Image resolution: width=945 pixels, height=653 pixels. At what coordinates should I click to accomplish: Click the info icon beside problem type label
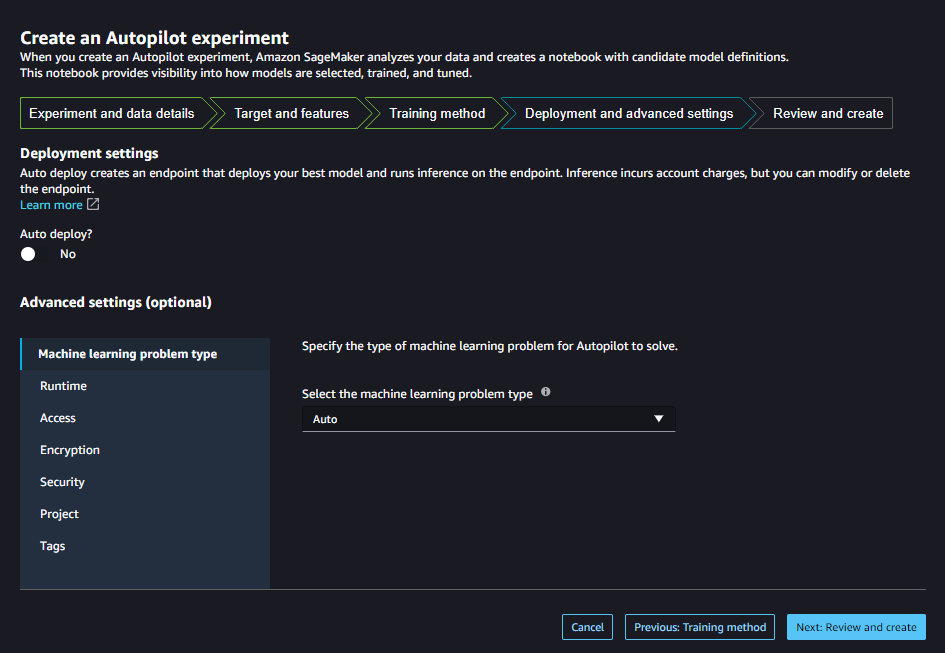click(x=545, y=393)
